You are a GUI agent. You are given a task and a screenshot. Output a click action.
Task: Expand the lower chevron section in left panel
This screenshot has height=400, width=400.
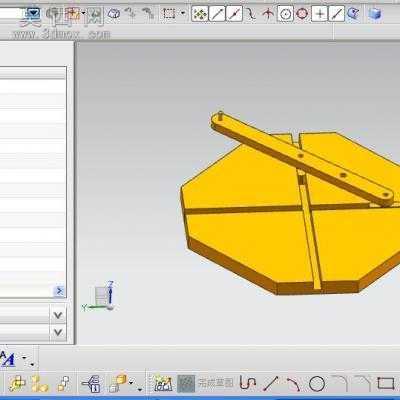58,332
